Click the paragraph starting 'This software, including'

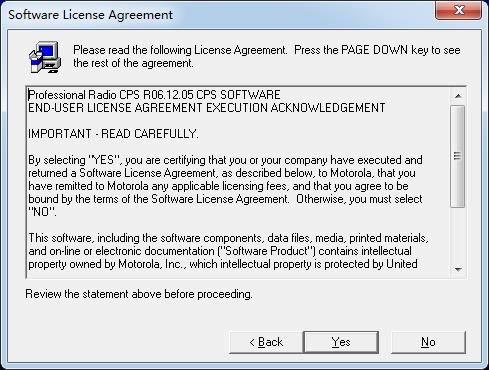[228, 251]
